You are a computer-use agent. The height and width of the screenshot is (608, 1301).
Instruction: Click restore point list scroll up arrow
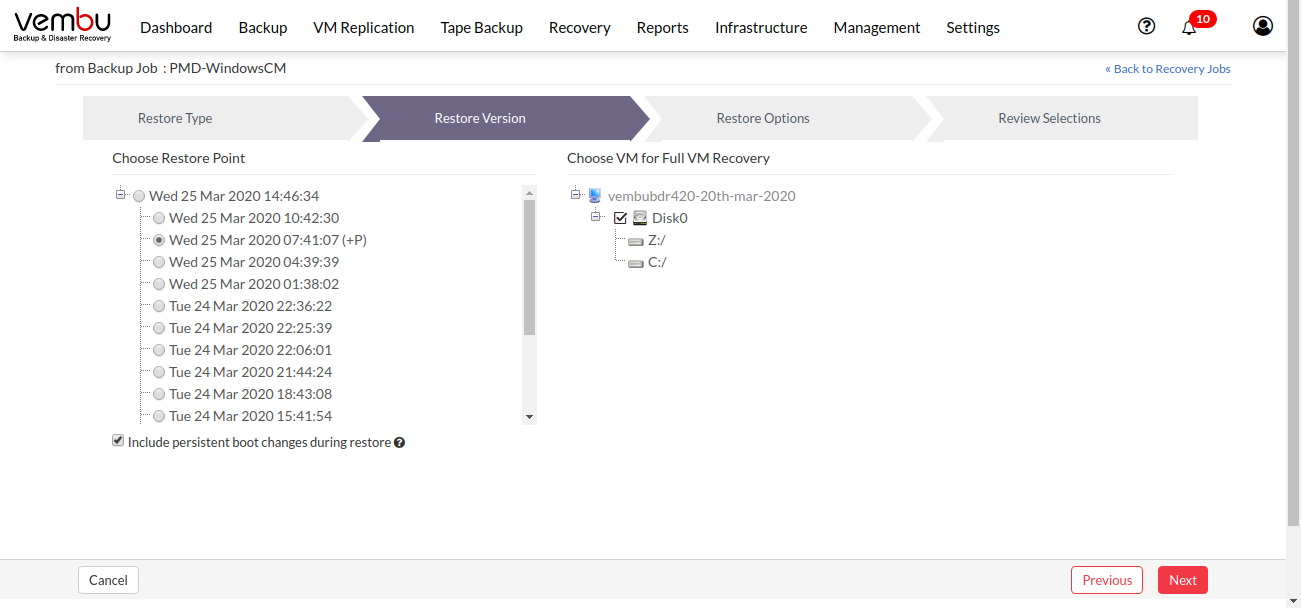click(530, 193)
